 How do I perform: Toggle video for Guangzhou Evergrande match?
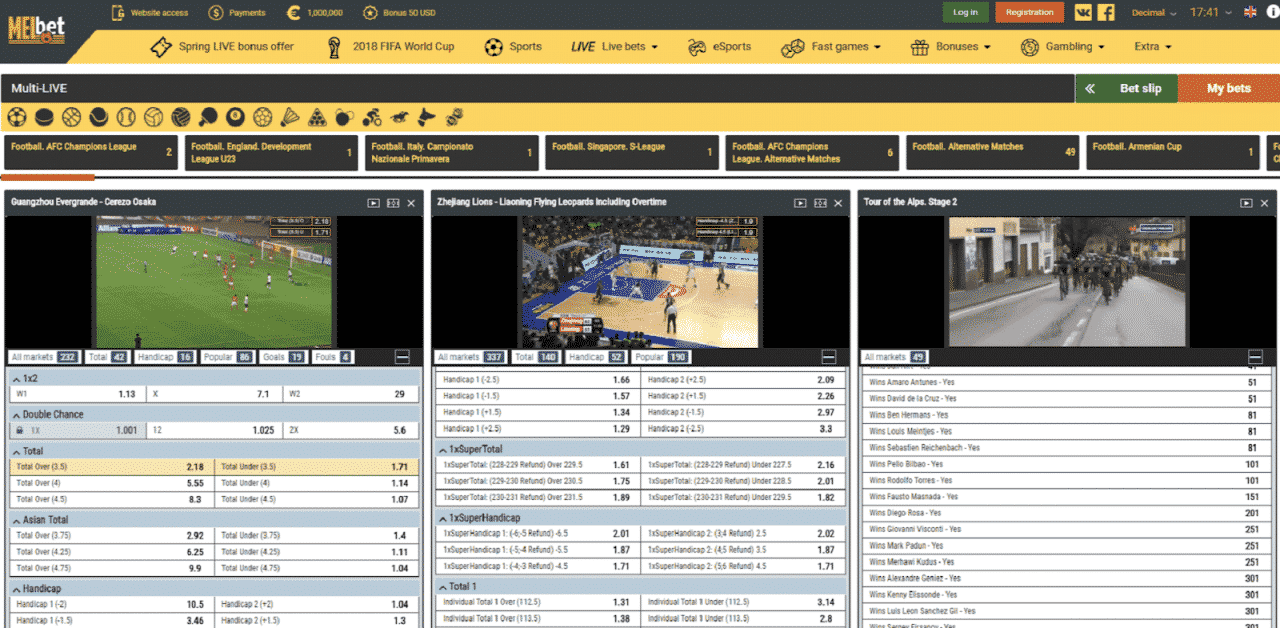pos(373,203)
